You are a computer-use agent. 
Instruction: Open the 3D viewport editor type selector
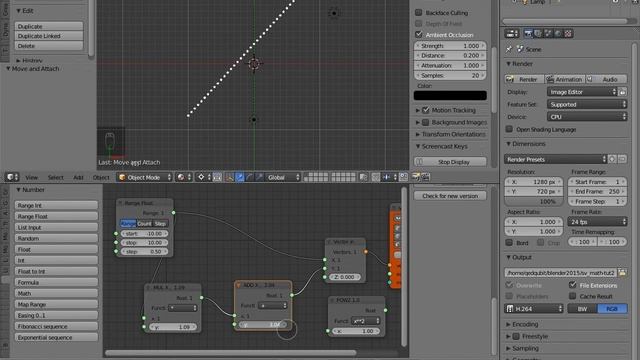click(x=12, y=177)
